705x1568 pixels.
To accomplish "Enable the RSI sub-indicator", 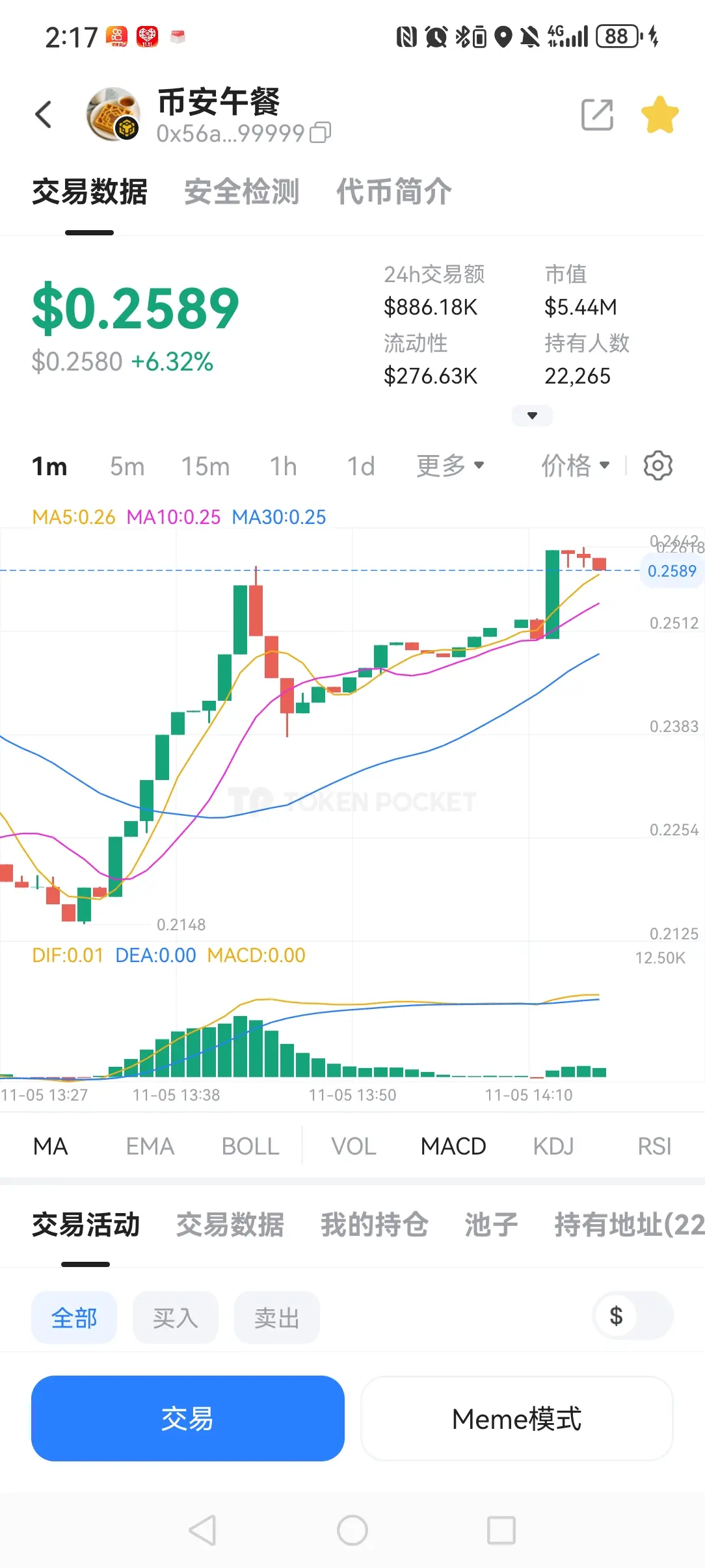I will pyautogui.click(x=654, y=1146).
